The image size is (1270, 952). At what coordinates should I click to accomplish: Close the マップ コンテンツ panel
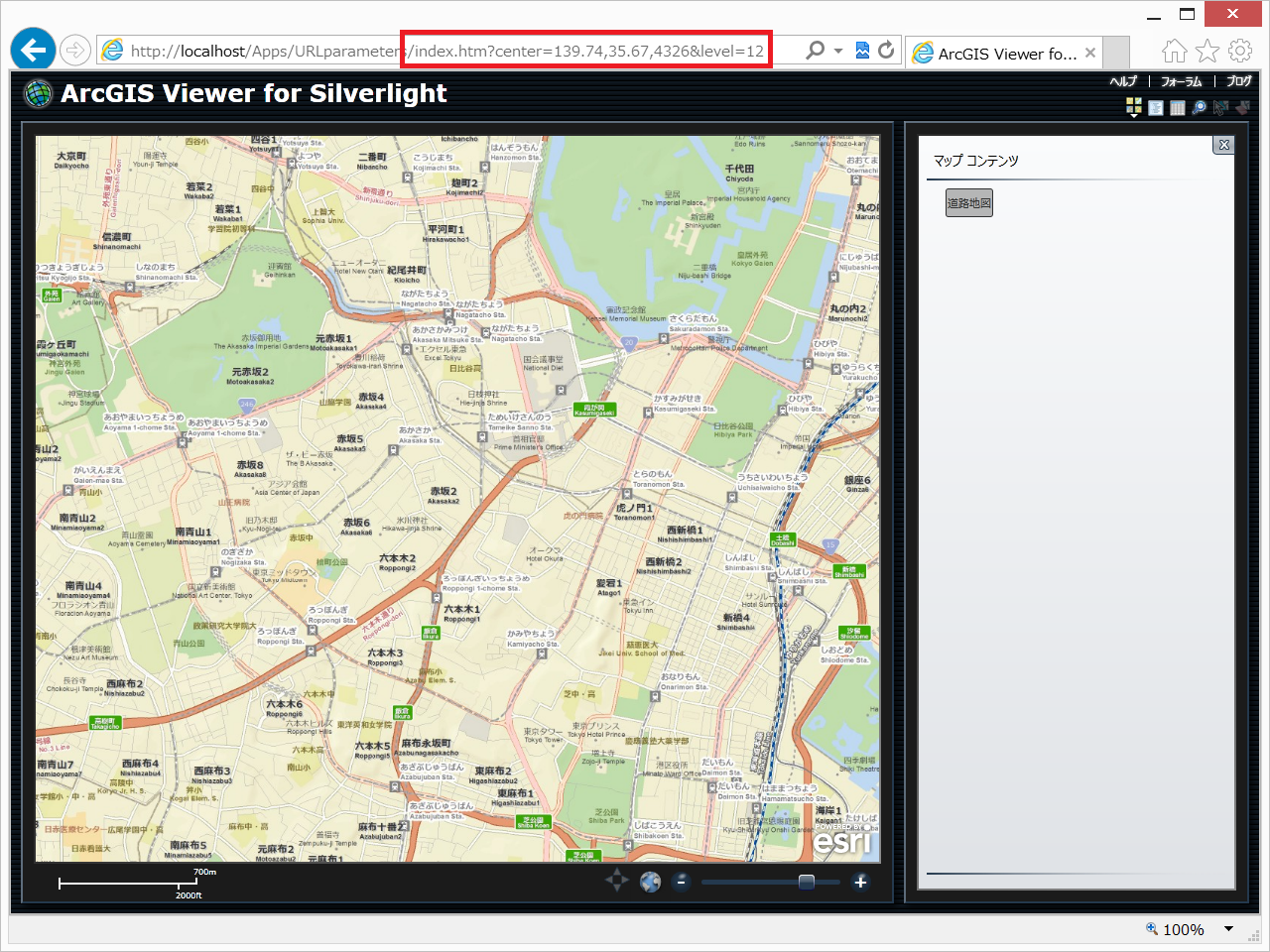[1224, 145]
